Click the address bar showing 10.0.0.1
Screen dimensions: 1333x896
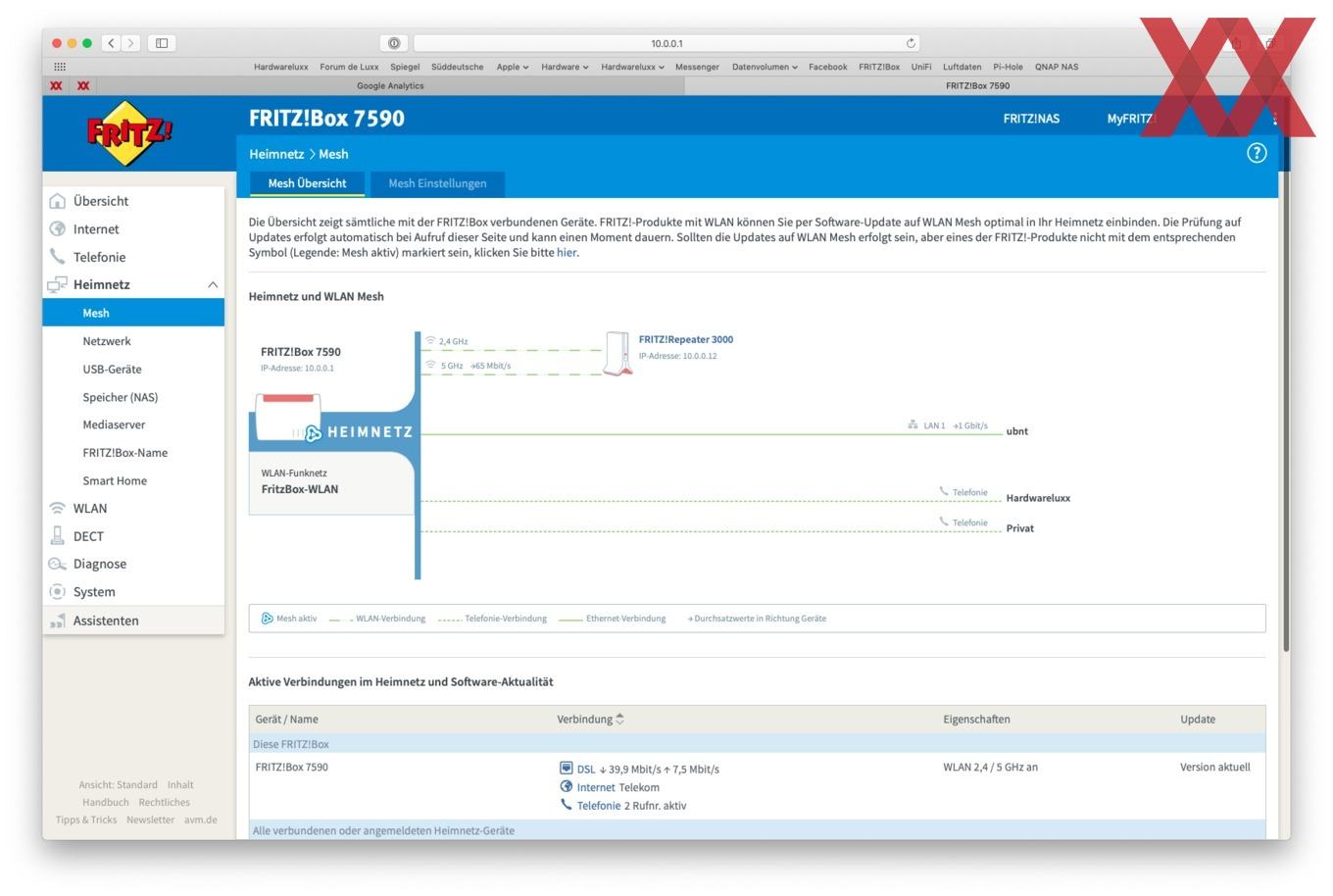pyautogui.click(x=666, y=43)
